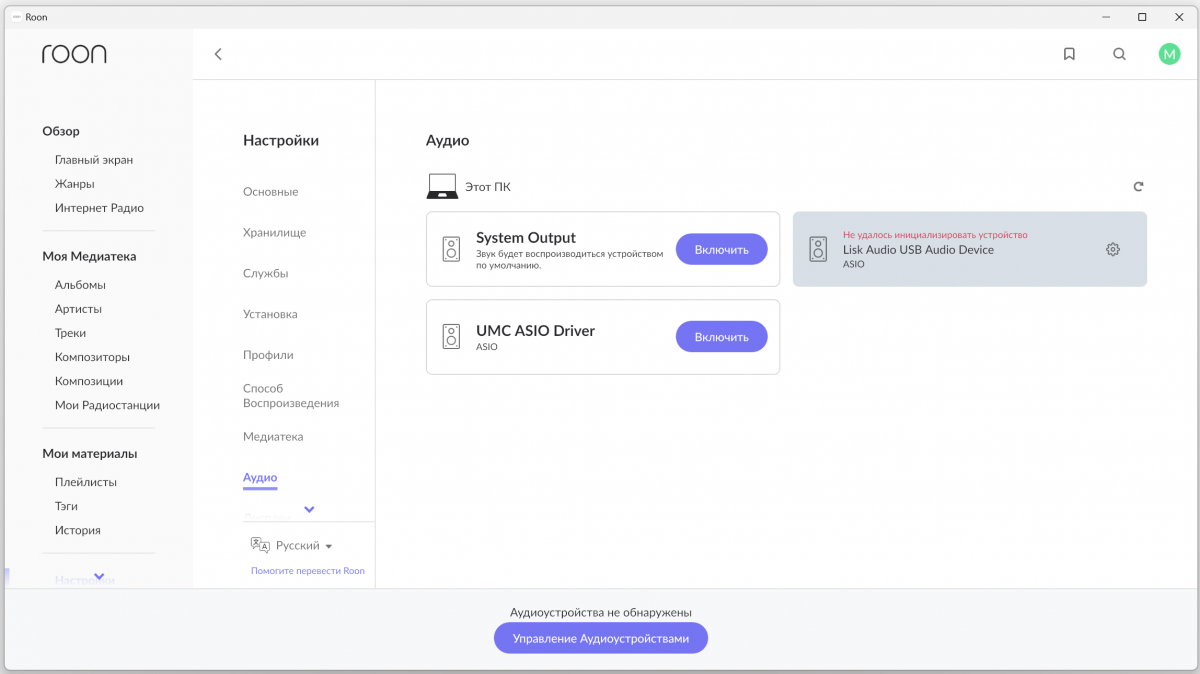This screenshot has width=1200, height=674.
Task: Enable the System Output device
Action: [x=722, y=249]
